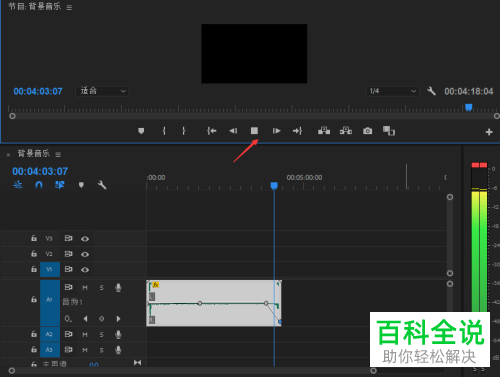Click Program monitor timecode 00:04:03:07

coord(38,91)
